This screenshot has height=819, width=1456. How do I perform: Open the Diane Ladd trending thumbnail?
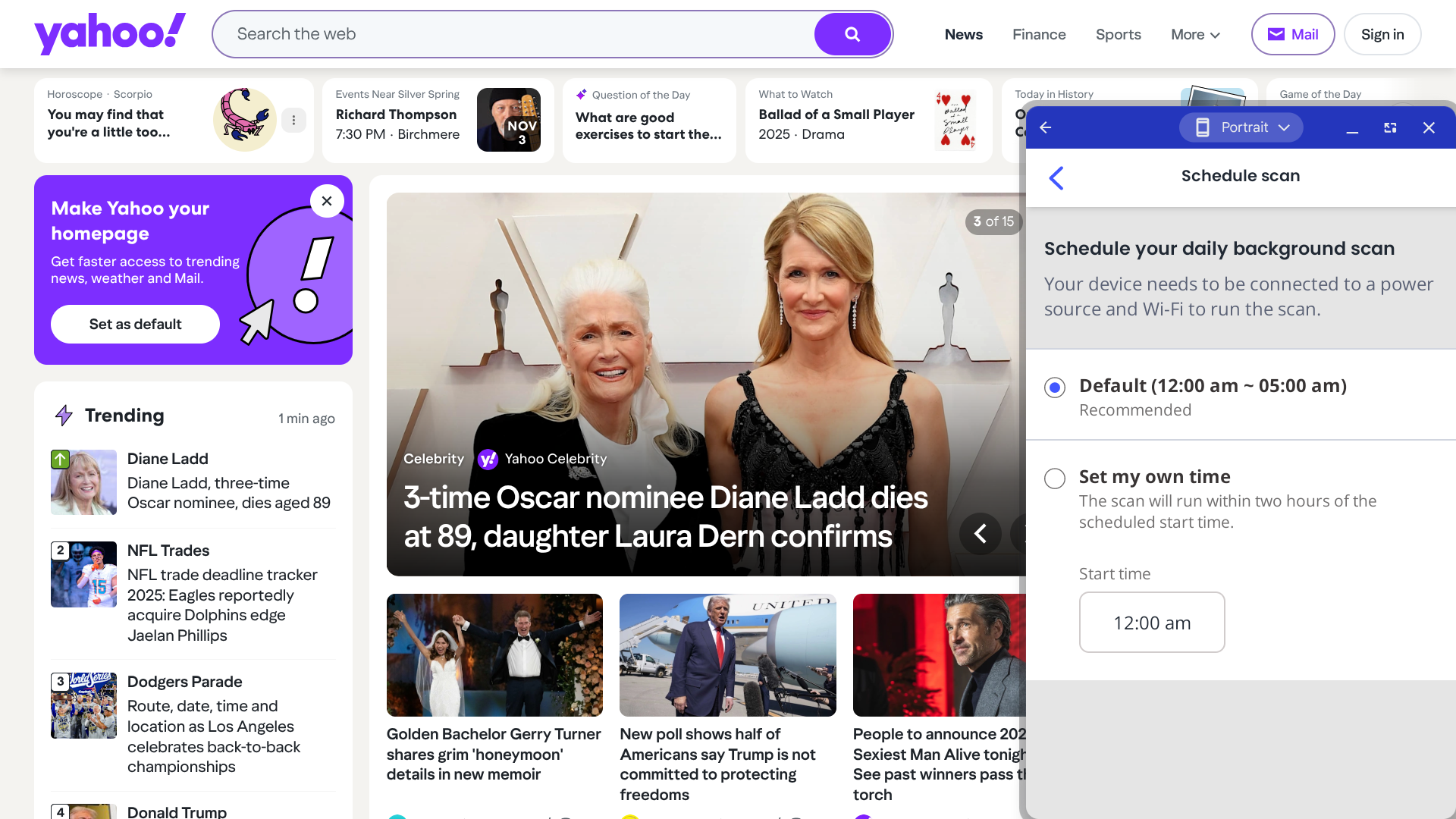[x=83, y=482]
